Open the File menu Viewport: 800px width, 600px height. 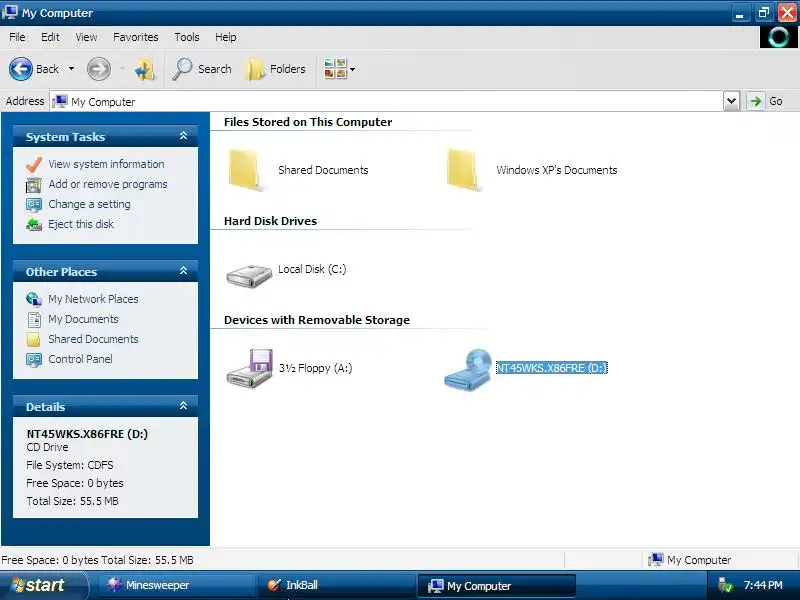17,37
